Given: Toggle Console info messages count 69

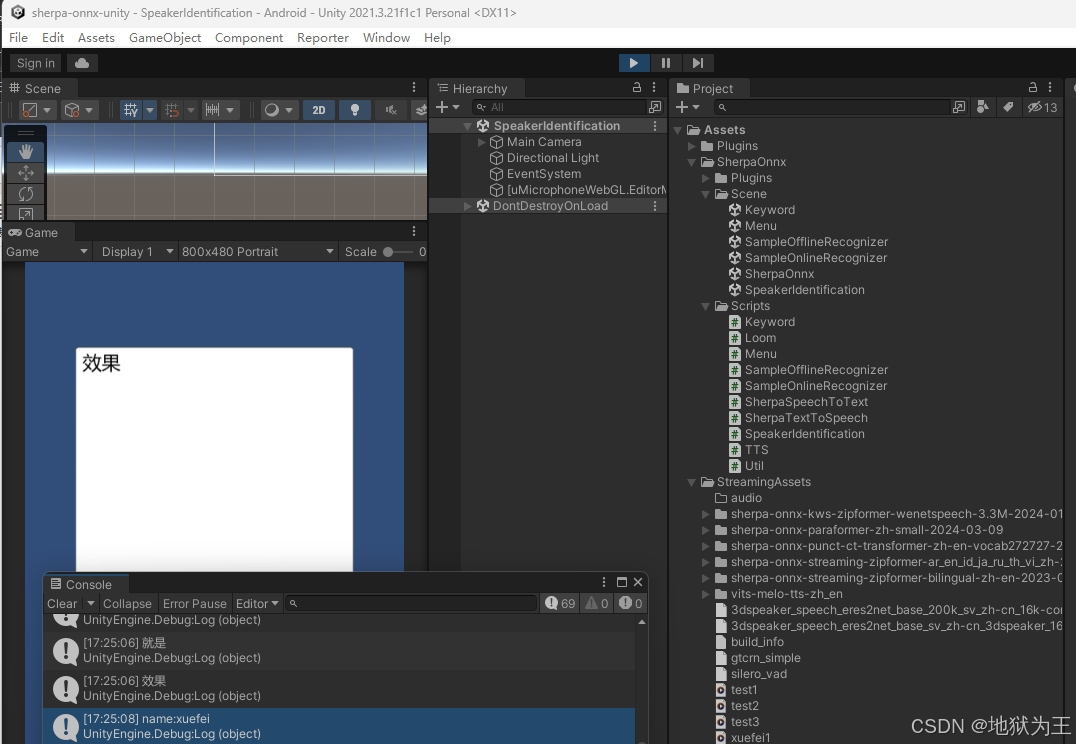Looking at the screenshot, I should point(560,603).
